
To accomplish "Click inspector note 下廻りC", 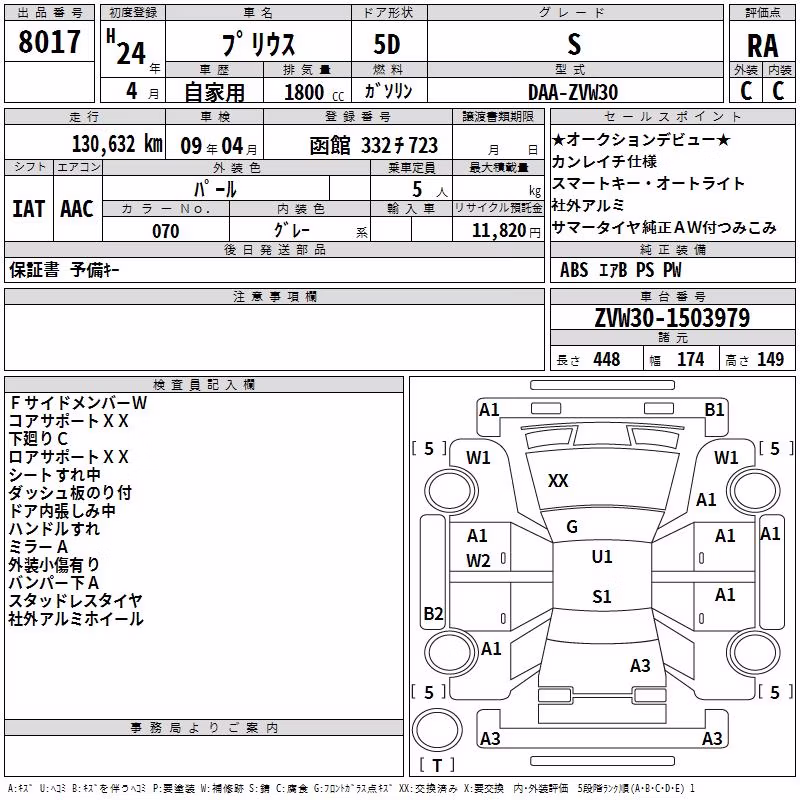I will point(38,439).
